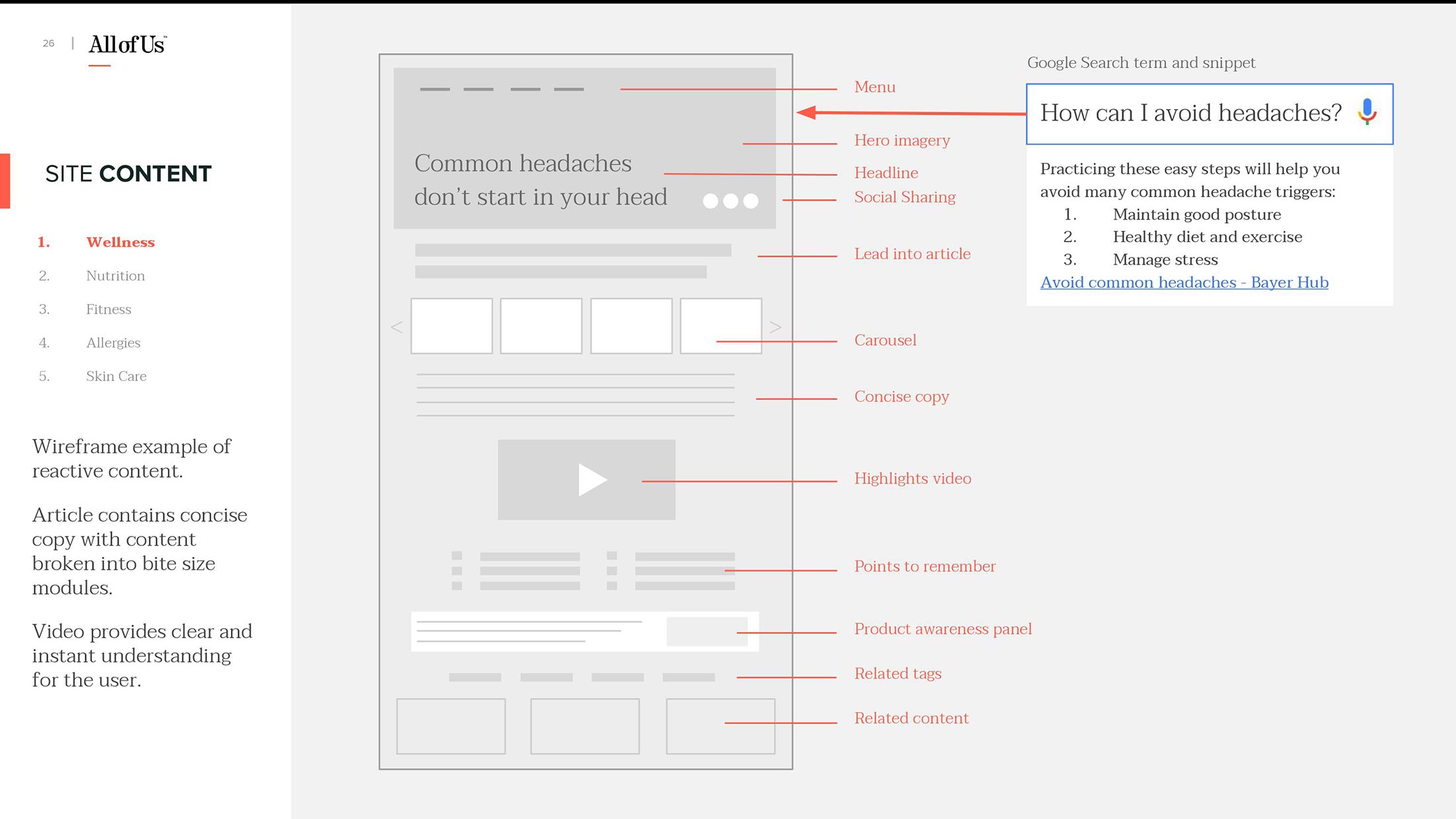Image resolution: width=1456 pixels, height=819 pixels.
Task: Click the last social sharing dot
Action: 751,201
